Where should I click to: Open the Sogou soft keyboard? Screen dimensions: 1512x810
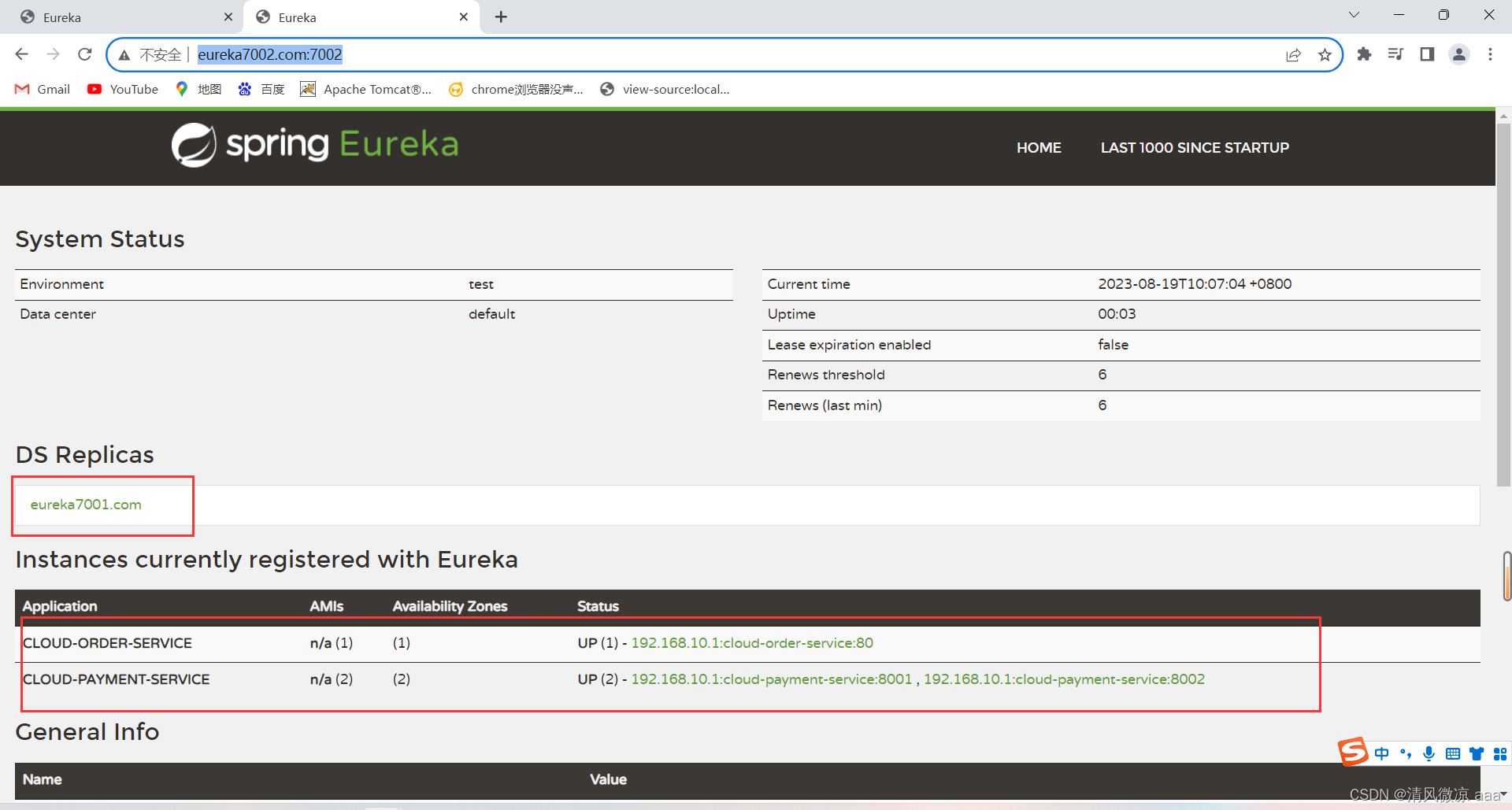pyautogui.click(x=1453, y=753)
